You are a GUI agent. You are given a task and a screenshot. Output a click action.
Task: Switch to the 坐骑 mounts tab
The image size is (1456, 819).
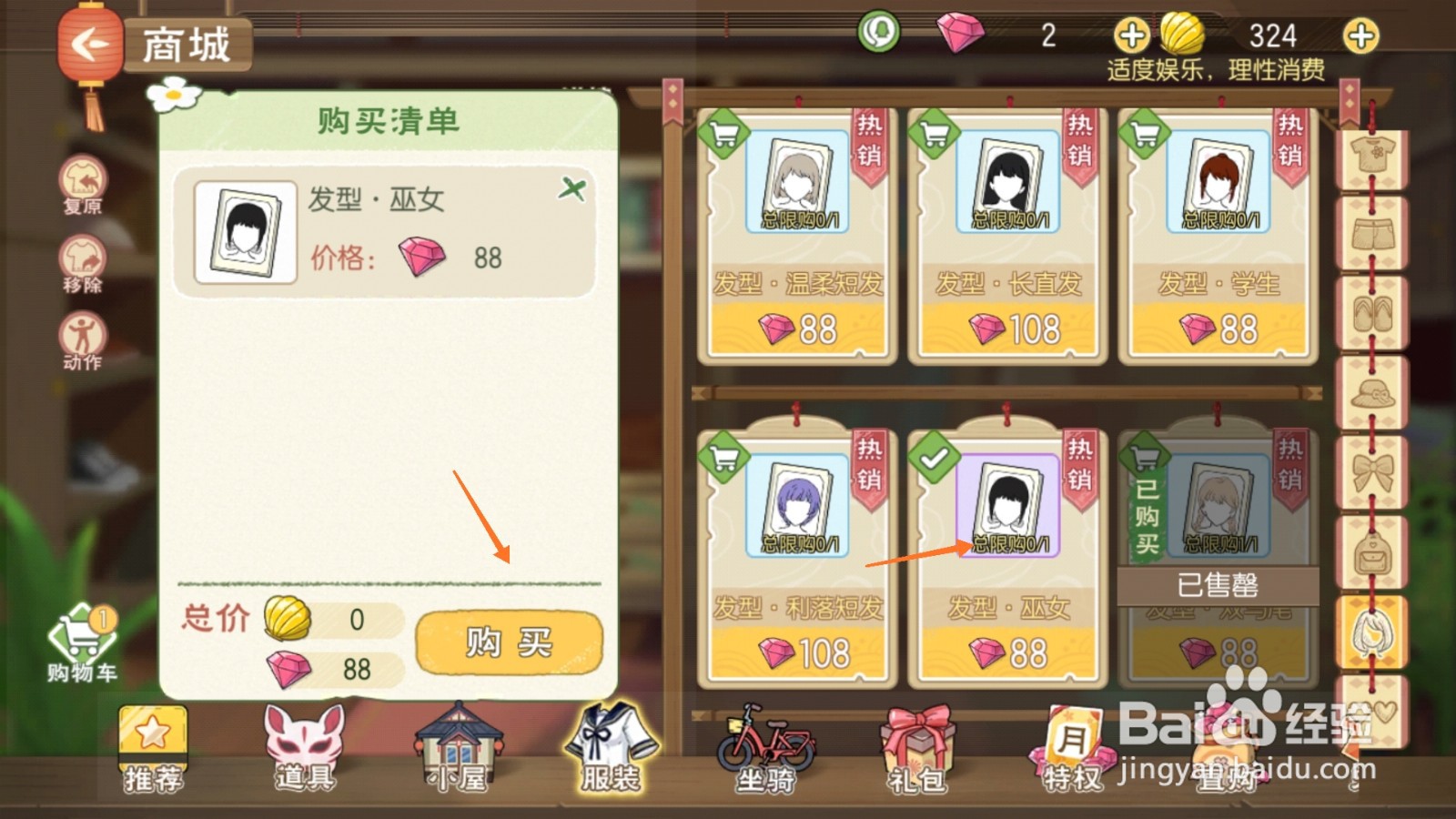pos(764,750)
